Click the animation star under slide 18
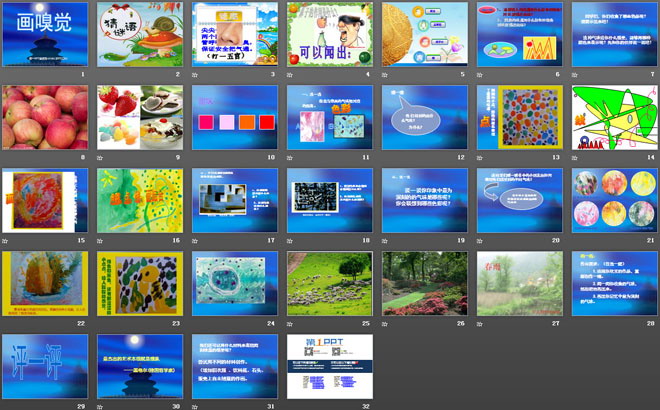660x410 pixels. 290,241
